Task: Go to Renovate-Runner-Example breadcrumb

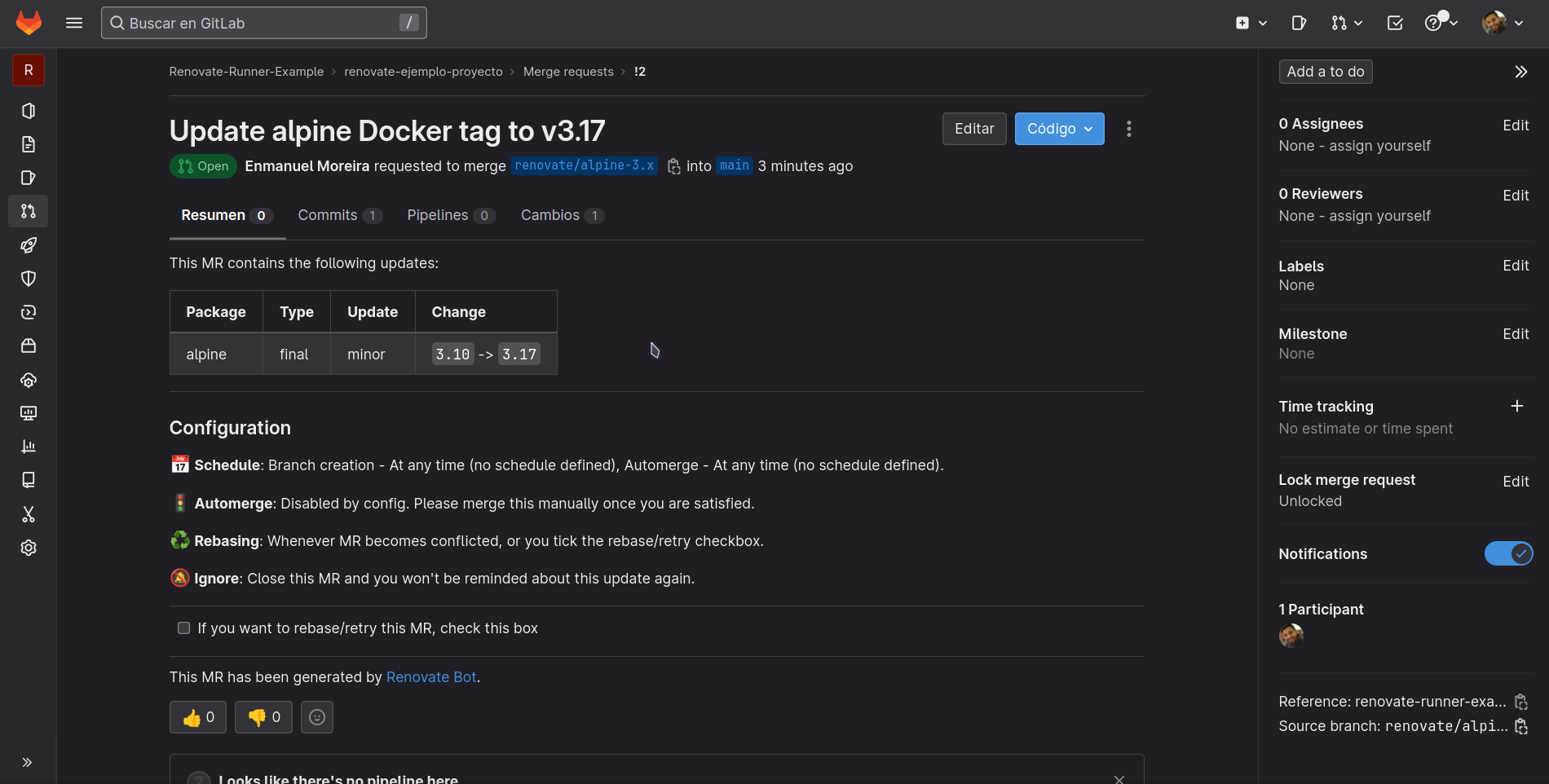Action: coord(246,72)
